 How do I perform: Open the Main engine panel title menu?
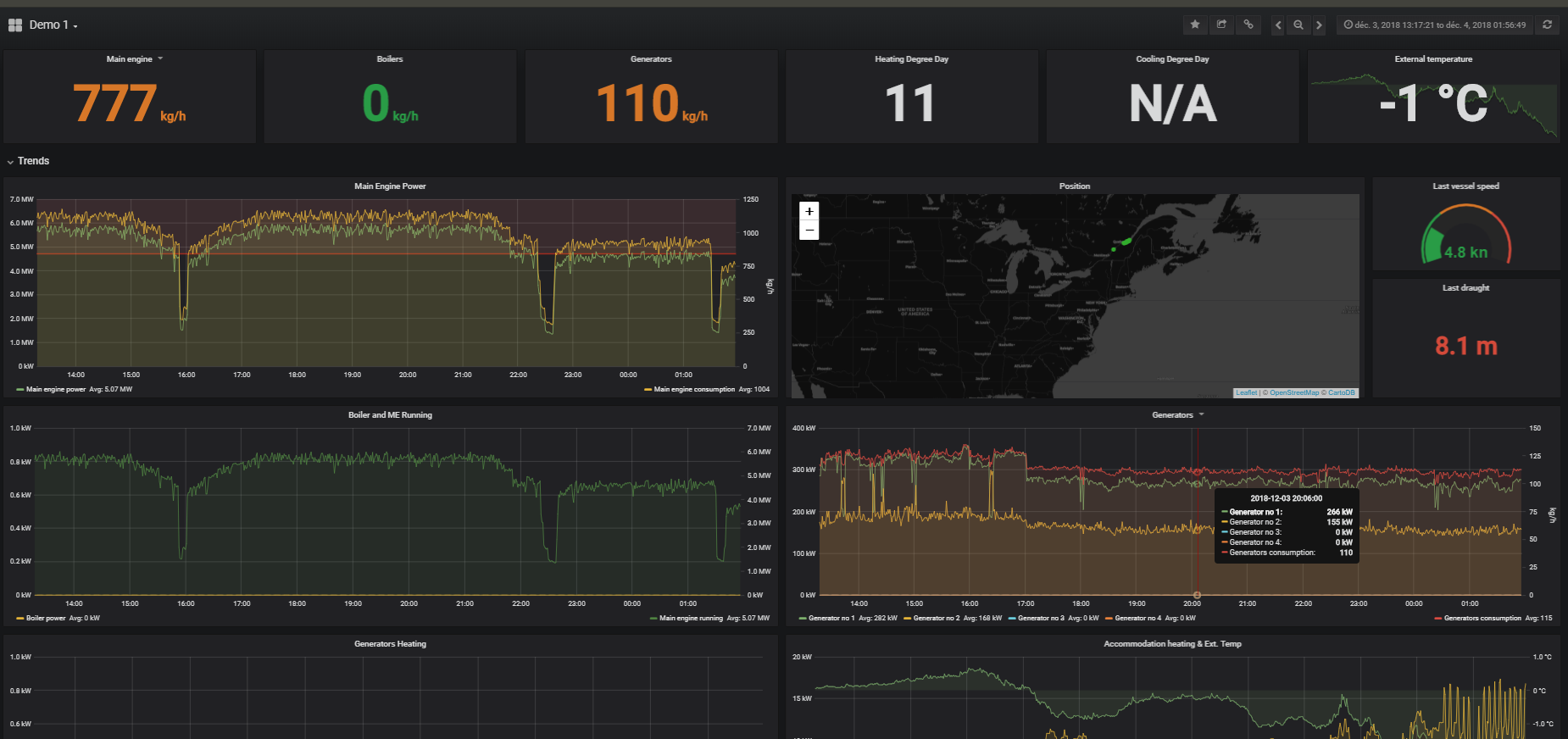click(x=134, y=59)
